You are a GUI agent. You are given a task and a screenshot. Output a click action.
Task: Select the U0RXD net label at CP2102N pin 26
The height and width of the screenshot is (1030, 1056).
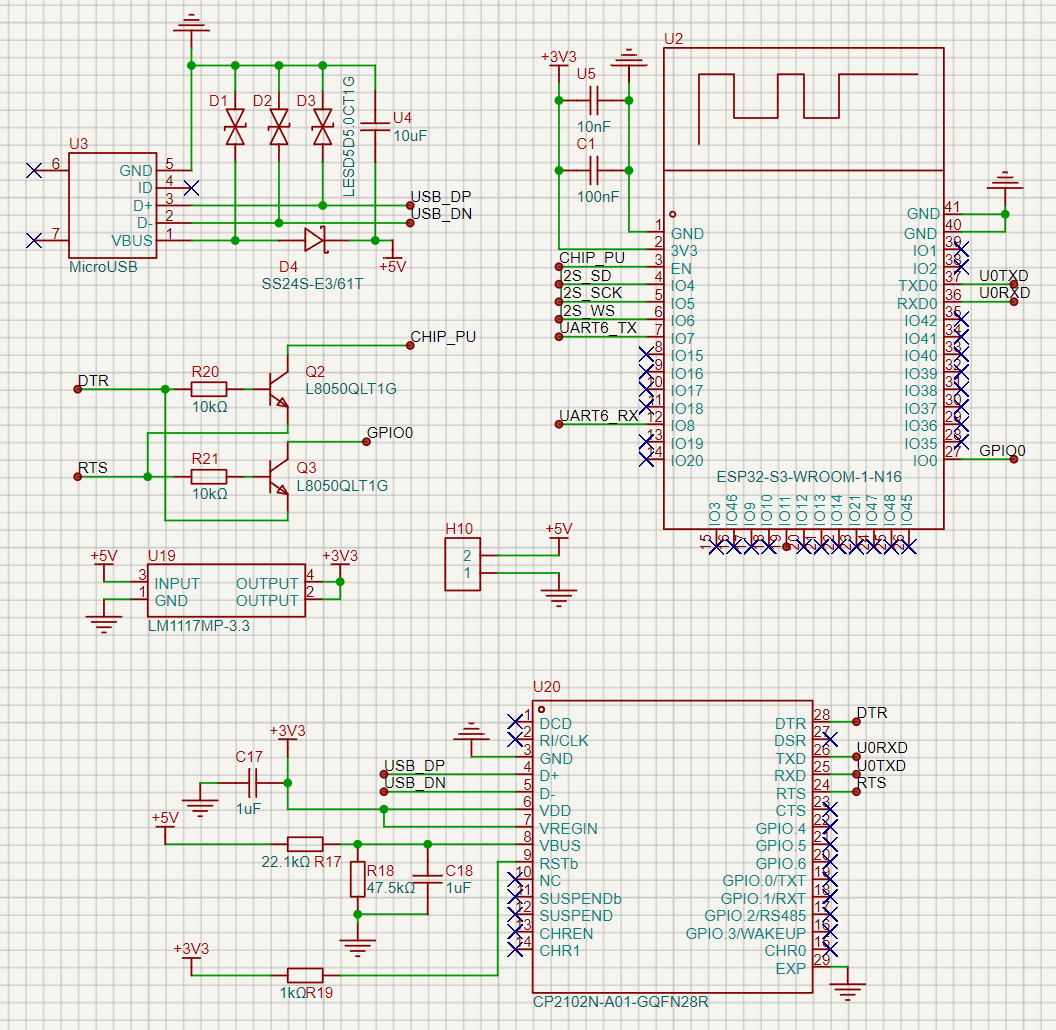tap(882, 748)
